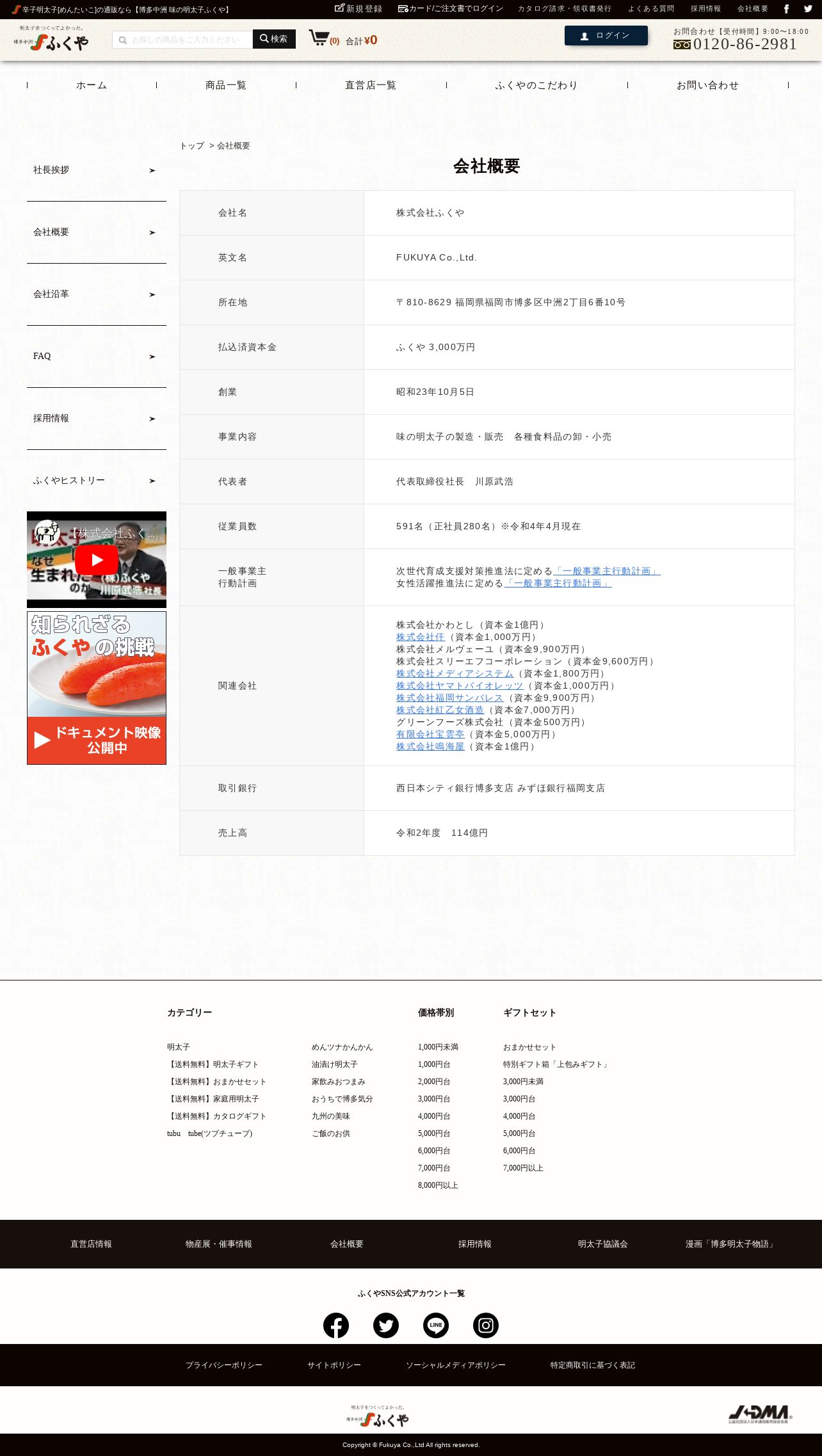The height and width of the screenshot is (1456, 822).
Task: Select ふくやヒストリー in the sidebar
Action: tap(97, 481)
